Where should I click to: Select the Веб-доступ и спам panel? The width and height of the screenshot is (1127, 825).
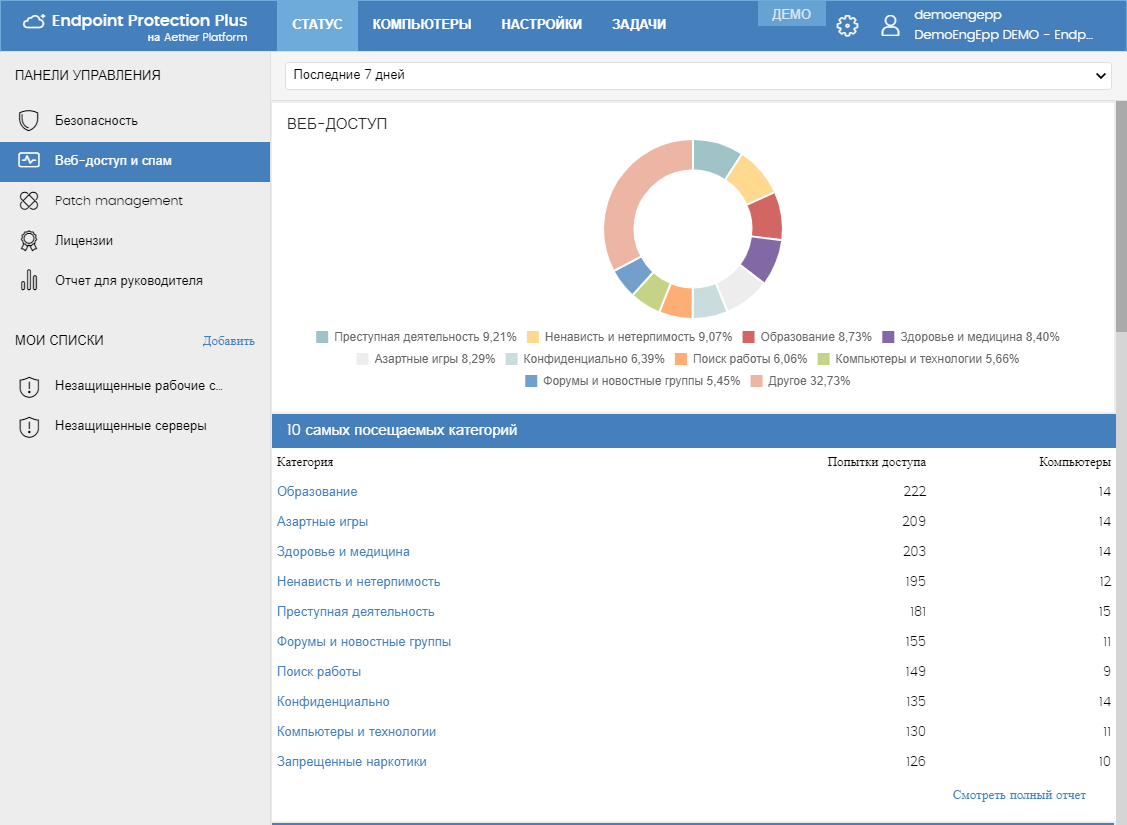click(x=135, y=161)
